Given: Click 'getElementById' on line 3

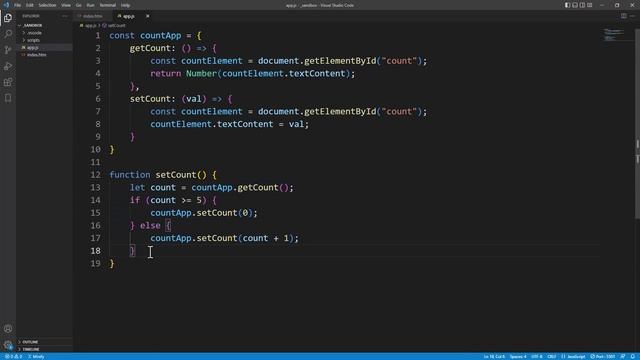Looking at the screenshot, I should click(340, 61).
